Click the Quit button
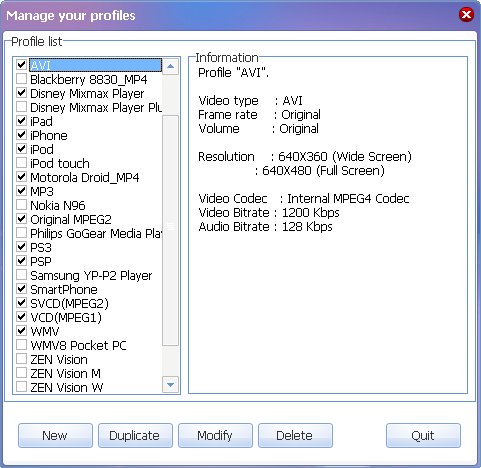481x468 pixels. 423,435
